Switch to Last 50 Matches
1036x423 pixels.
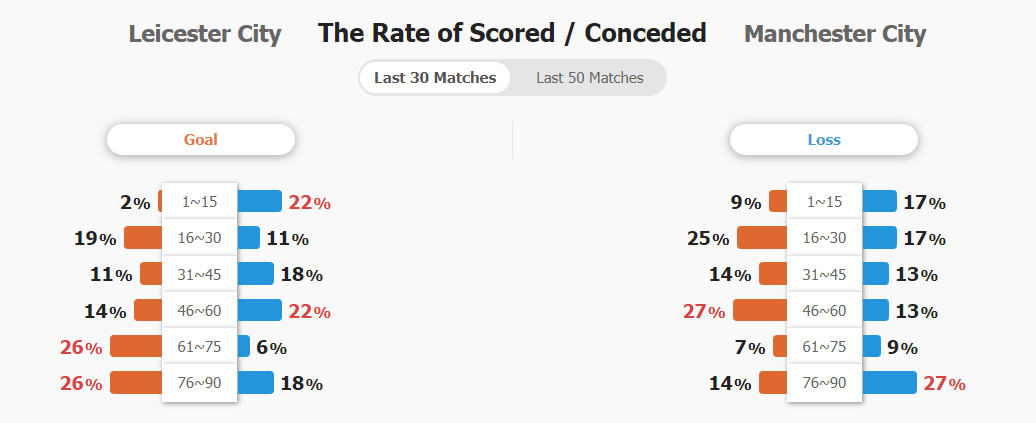589,78
